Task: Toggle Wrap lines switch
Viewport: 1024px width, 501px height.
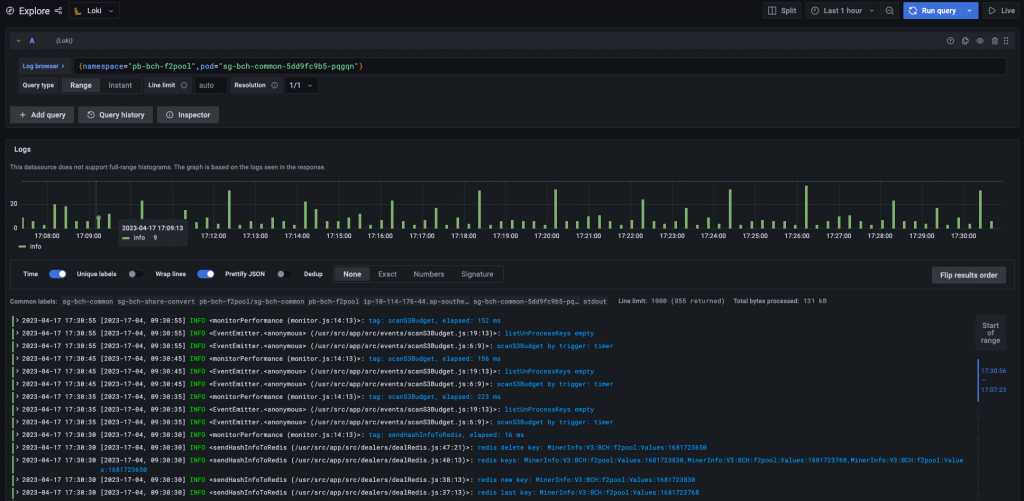Action: point(206,274)
